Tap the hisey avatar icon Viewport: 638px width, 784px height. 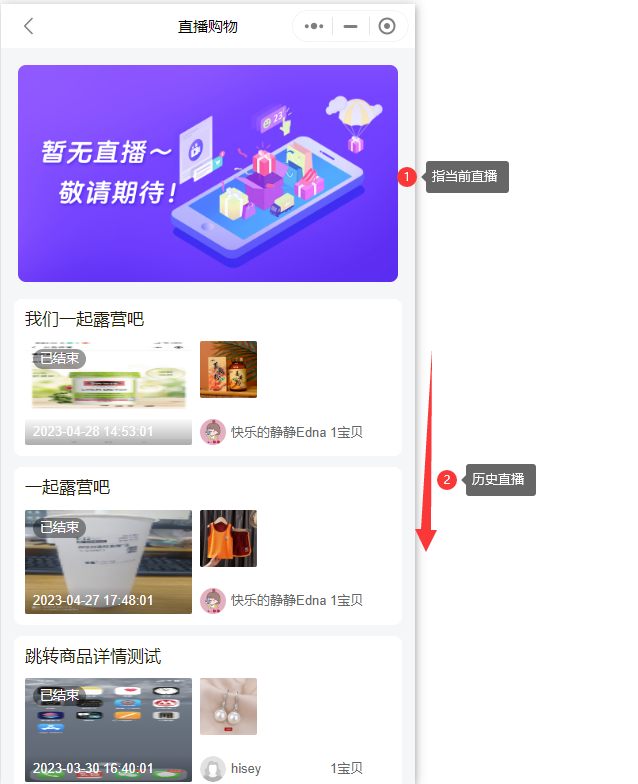[x=212, y=768]
